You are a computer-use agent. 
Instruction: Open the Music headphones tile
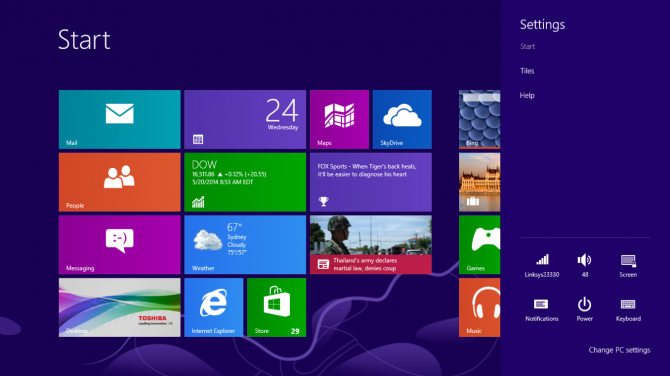pyautogui.click(x=479, y=308)
